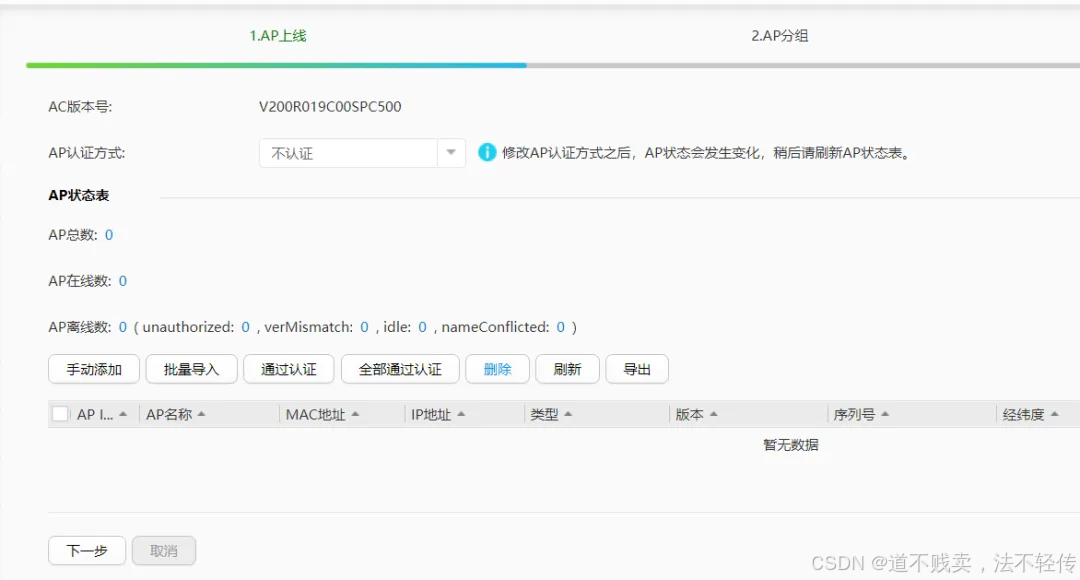Click the AP认证方式 field label
The width and height of the screenshot is (1080, 580).
(x=87, y=153)
